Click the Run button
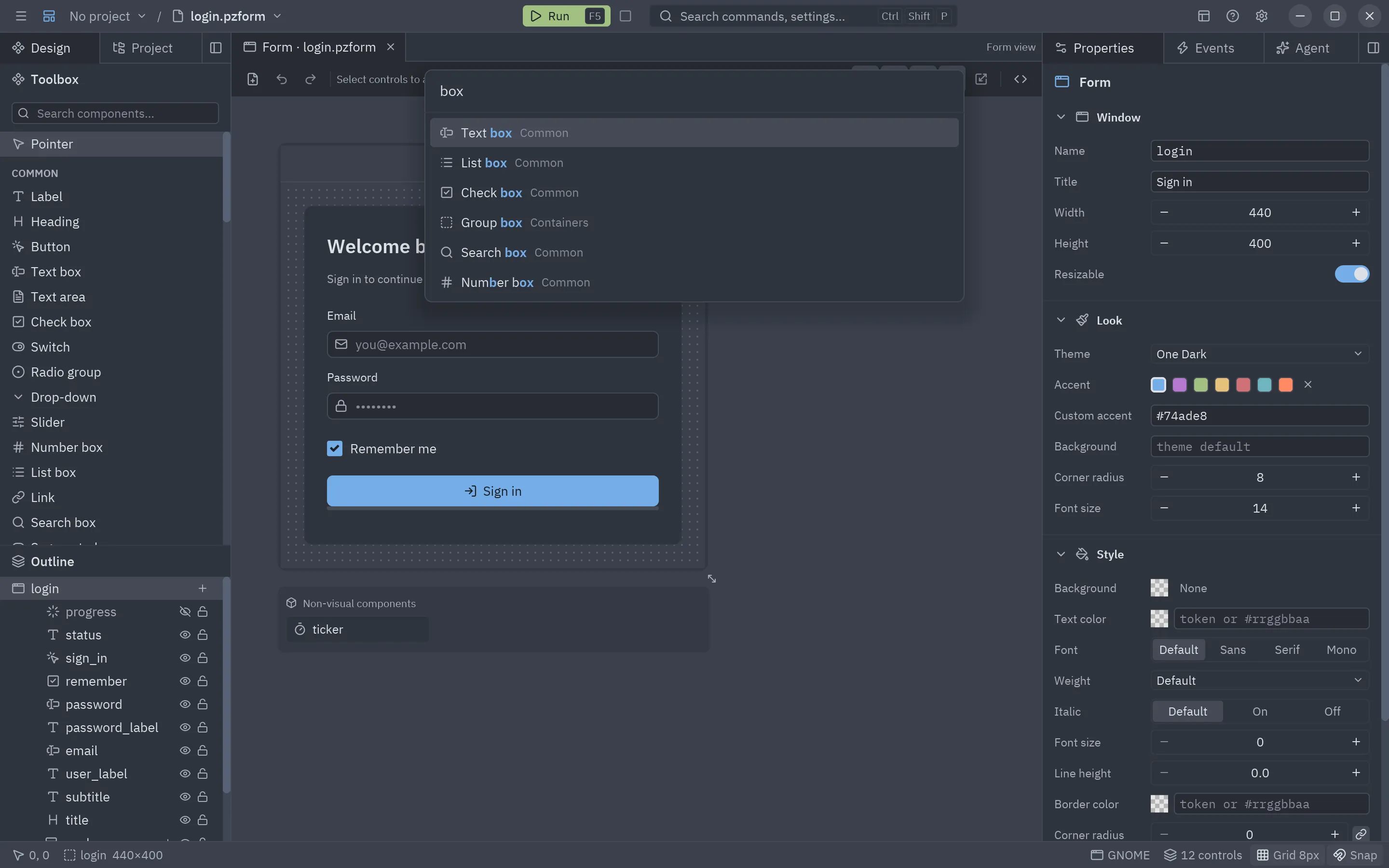This screenshot has width=1389, height=868. pos(566,16)
